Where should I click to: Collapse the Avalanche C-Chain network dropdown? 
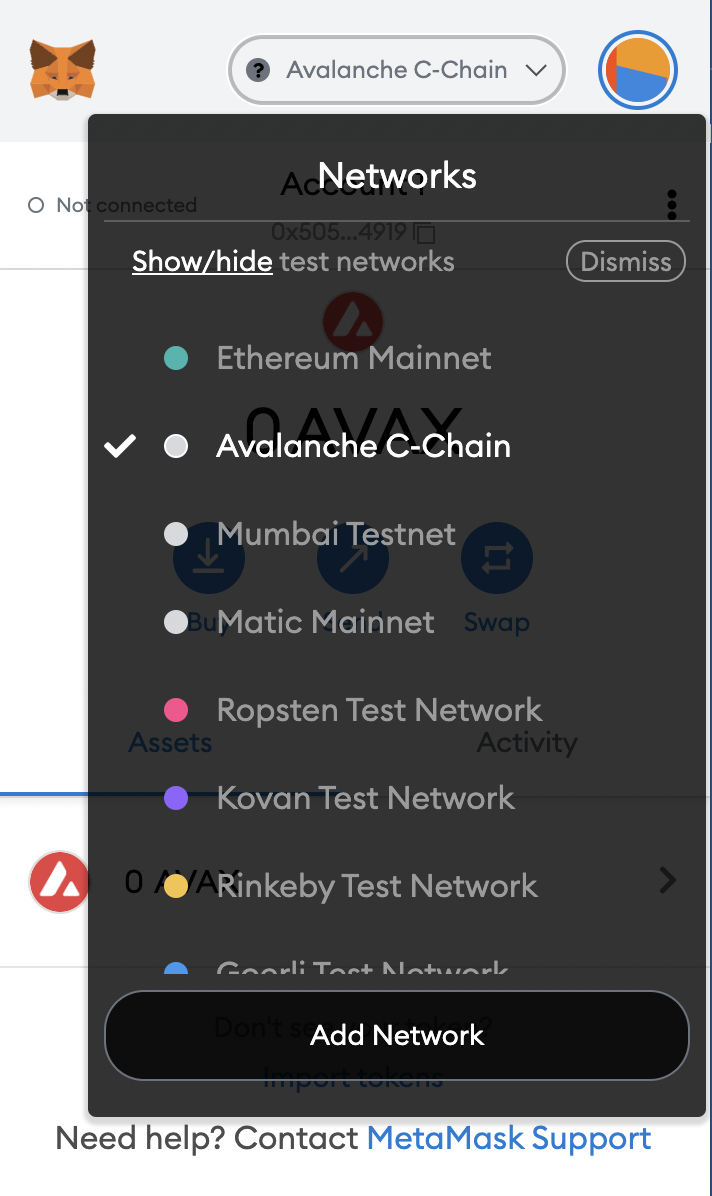536,70
